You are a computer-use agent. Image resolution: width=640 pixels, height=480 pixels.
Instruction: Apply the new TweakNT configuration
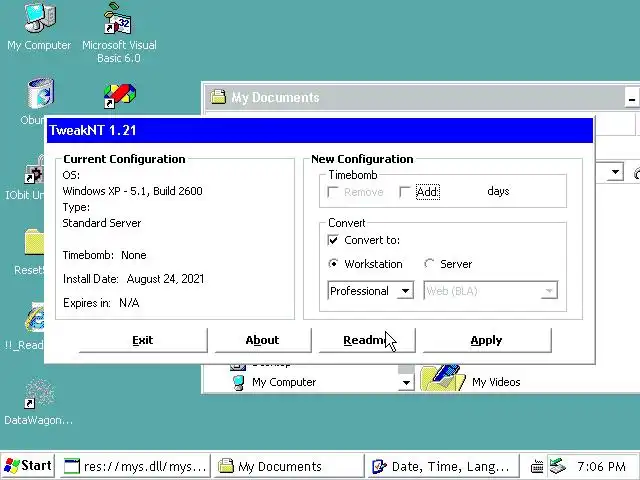pyautogui.click(x=487, y=340)
